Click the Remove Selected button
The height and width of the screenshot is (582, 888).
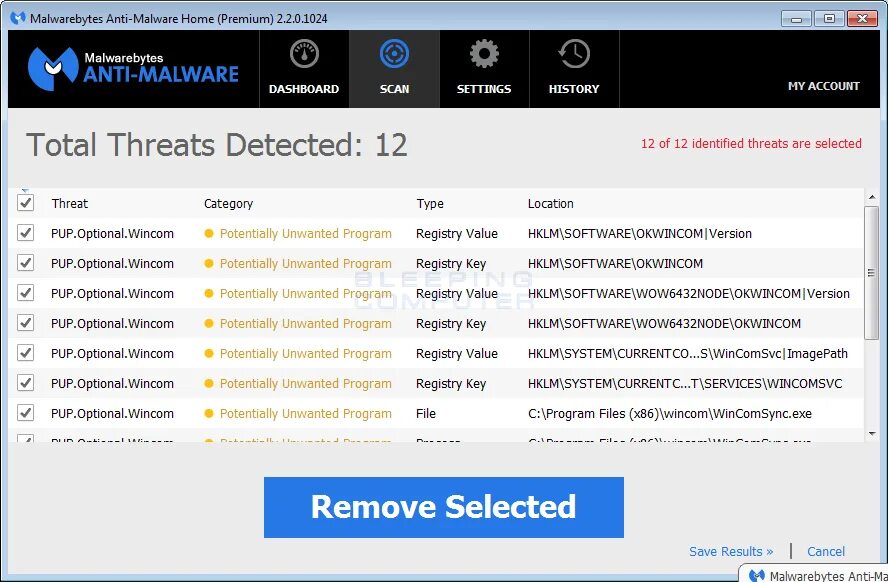(x=443, y=507)
